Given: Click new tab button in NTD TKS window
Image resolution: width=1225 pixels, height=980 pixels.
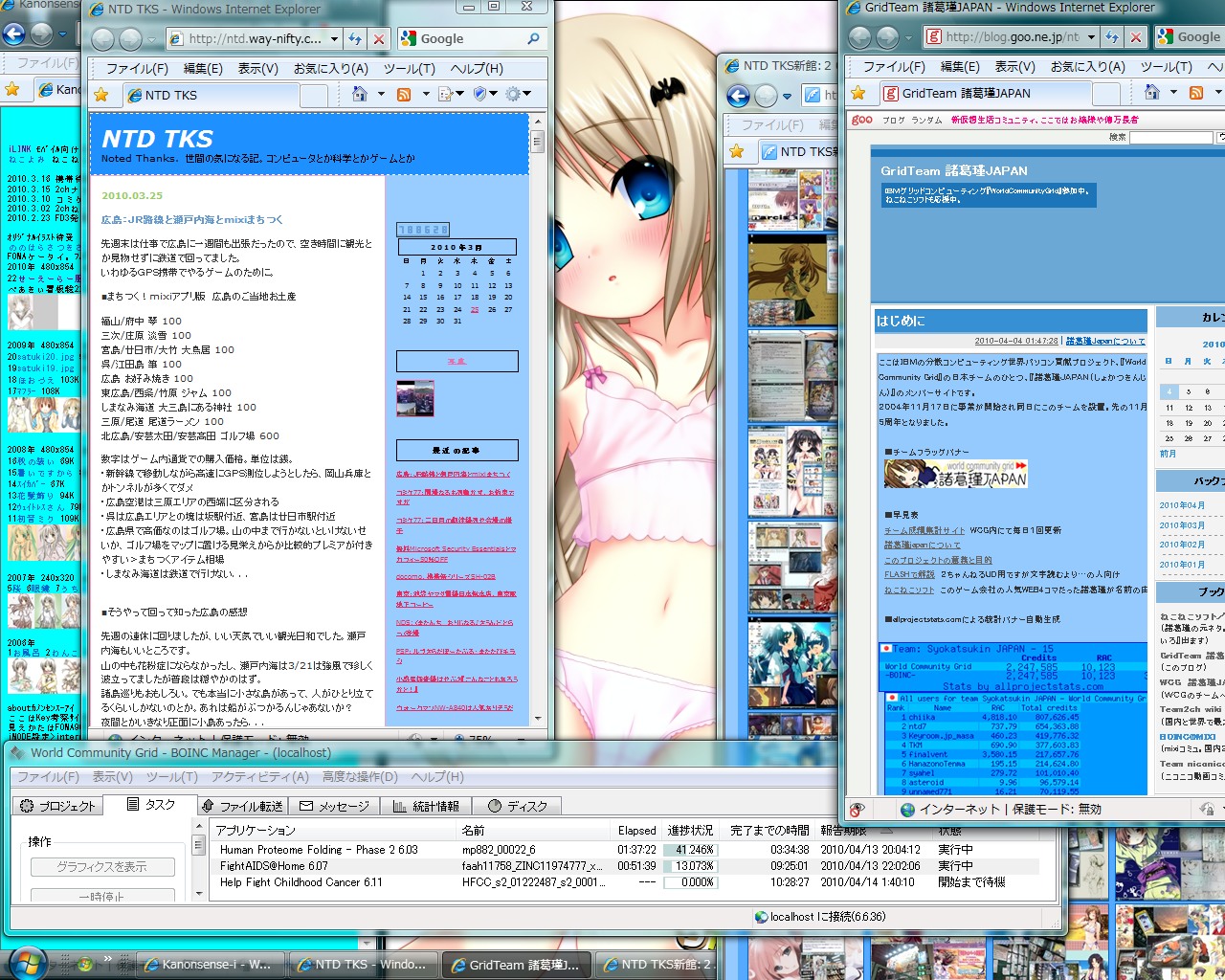Looking at the screenshot, I should [x=314, y=96].
